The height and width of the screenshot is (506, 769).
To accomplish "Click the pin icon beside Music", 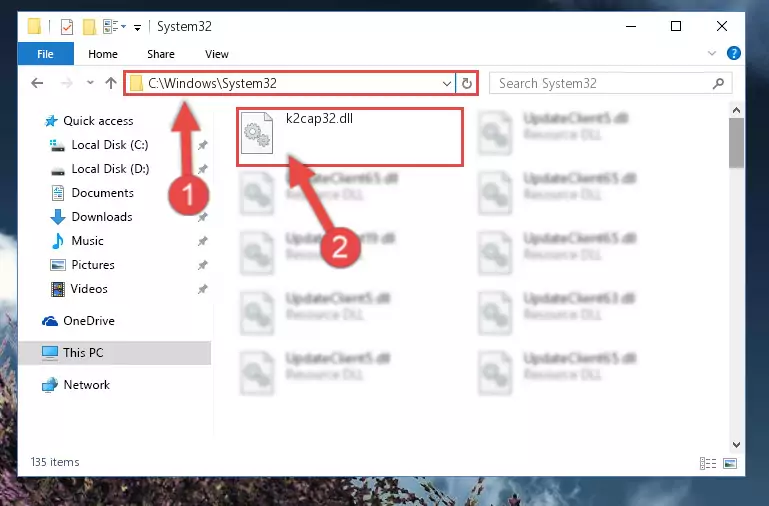I will (203, 241).
